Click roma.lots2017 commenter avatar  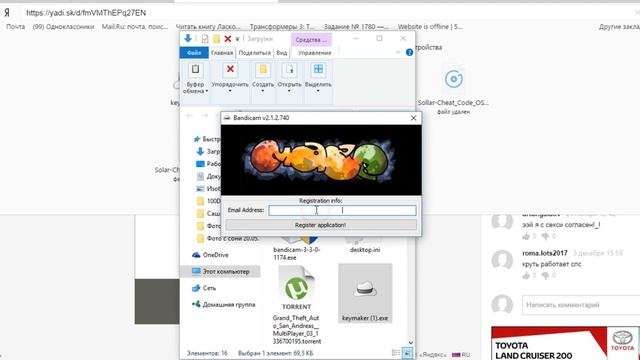502,259
